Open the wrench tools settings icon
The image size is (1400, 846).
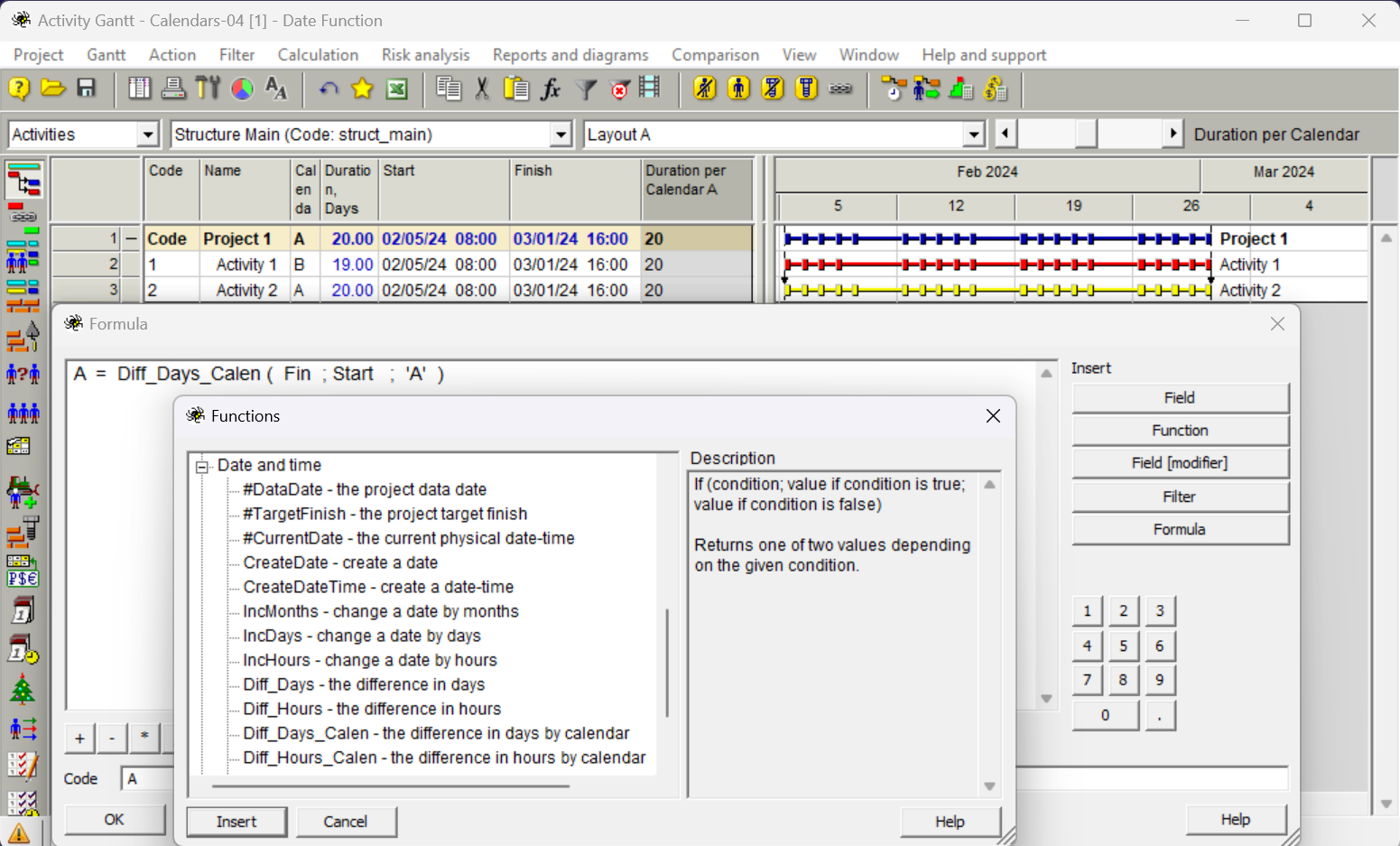(208, 88)
